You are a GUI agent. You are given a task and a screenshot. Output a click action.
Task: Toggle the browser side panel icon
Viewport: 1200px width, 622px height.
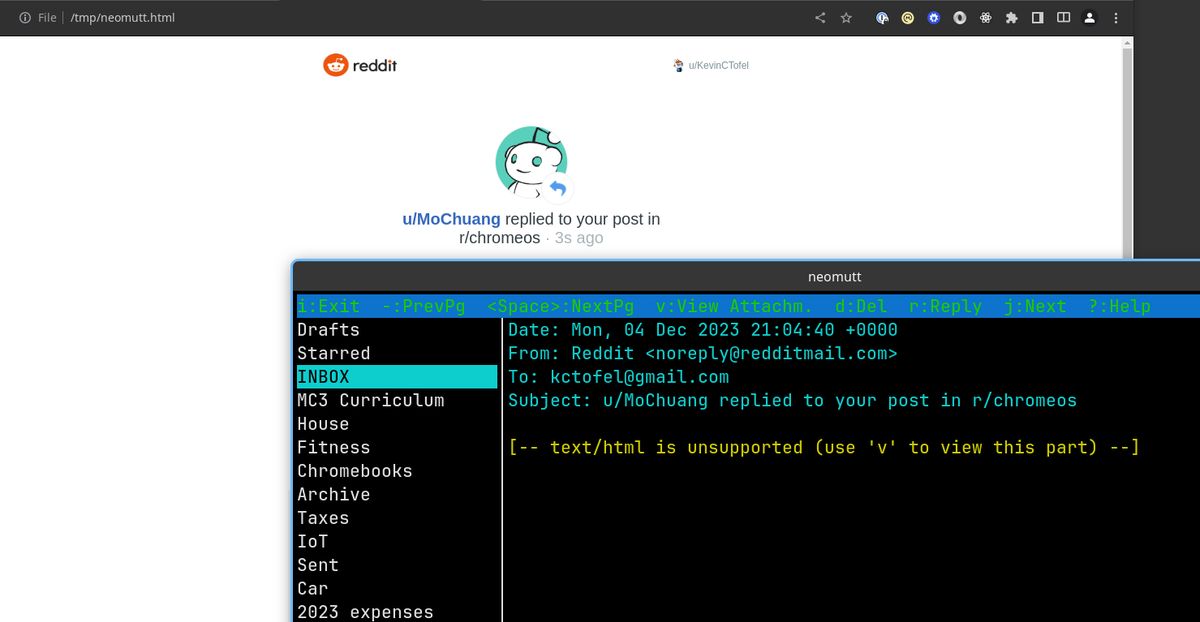[x=1038, y=18]
